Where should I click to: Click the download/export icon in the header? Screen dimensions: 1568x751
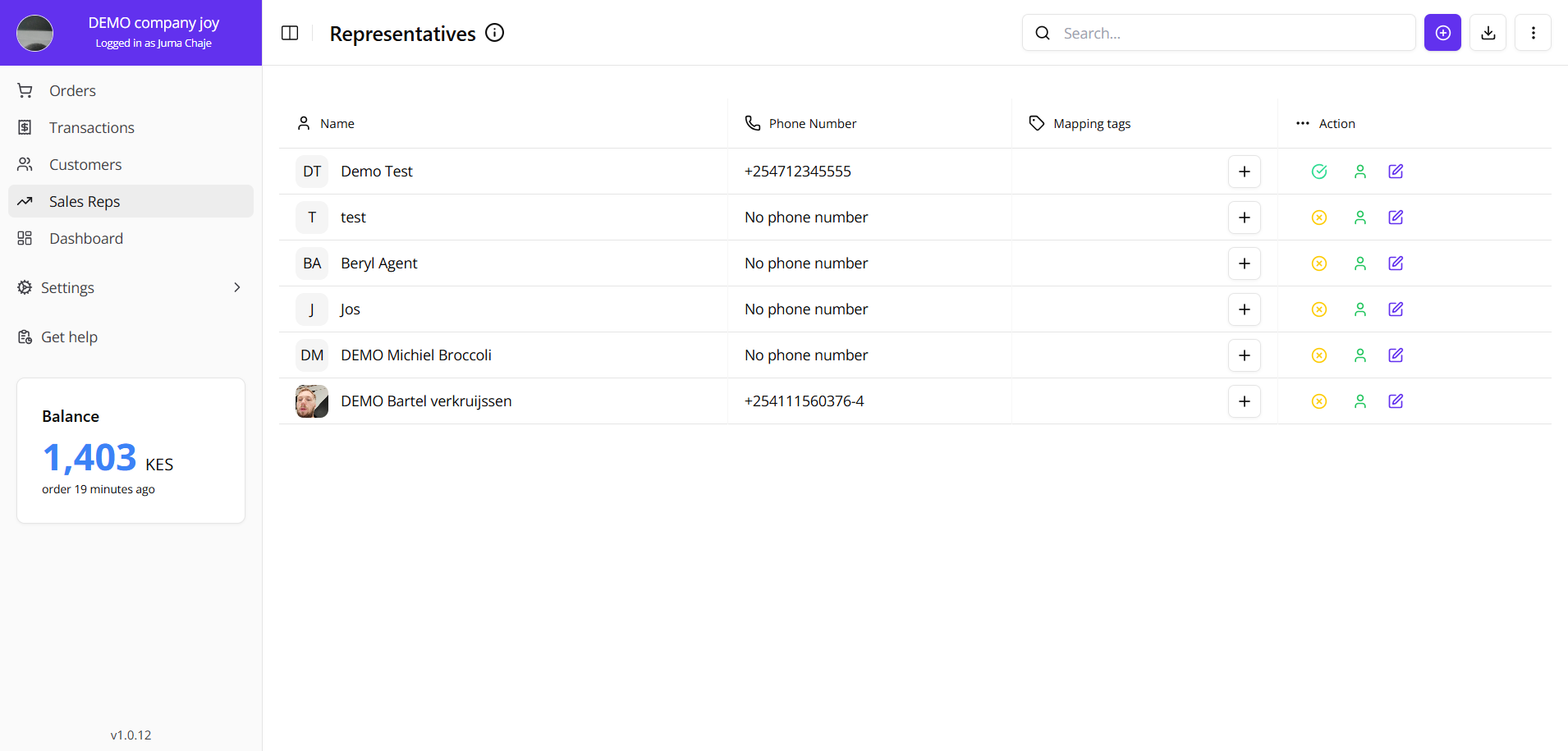tap(1488, 33)
